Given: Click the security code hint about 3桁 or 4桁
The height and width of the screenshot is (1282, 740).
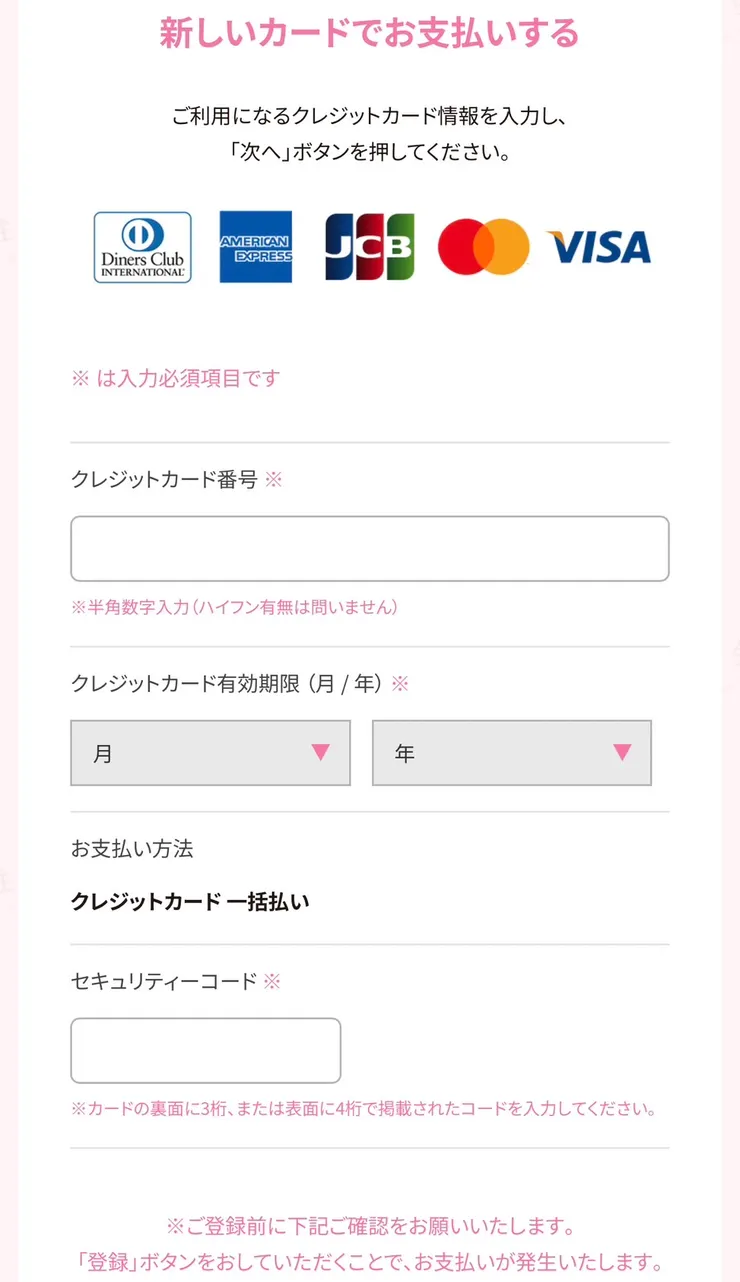Looking at the screenshot, I should (363, 1109).
